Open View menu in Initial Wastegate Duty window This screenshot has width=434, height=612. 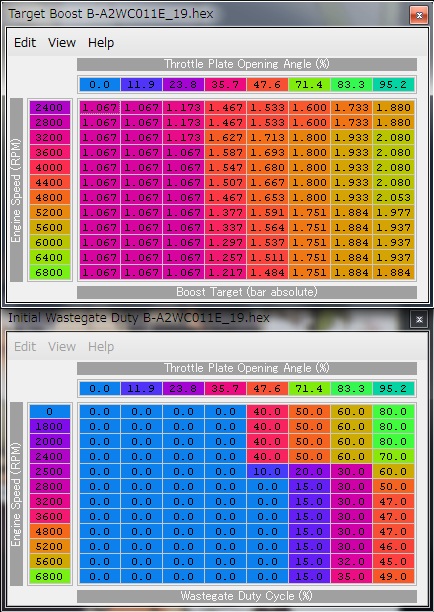pos(62,347)
